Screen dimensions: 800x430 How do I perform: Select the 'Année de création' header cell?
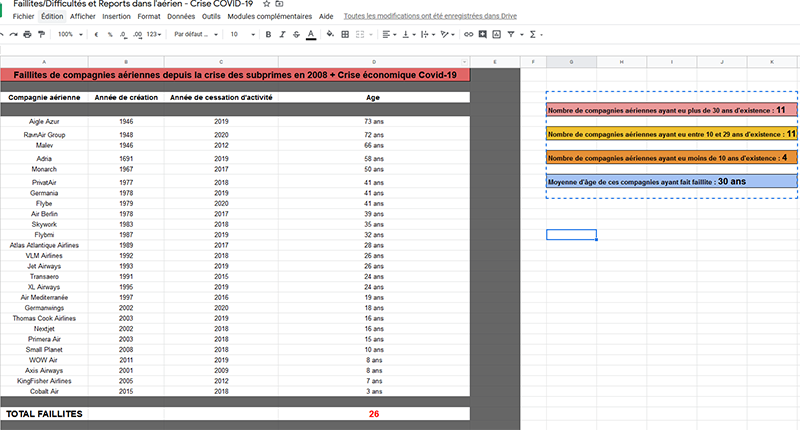pyautogui.click(x=126, y=97)
